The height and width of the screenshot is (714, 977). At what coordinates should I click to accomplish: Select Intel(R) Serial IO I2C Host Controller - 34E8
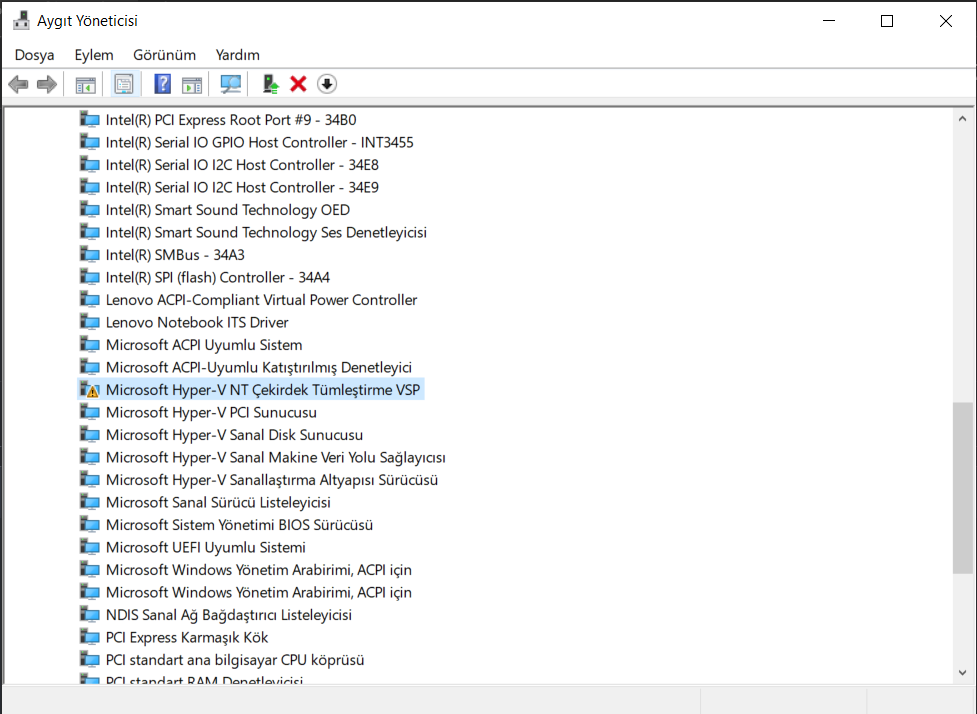(242, 165)
